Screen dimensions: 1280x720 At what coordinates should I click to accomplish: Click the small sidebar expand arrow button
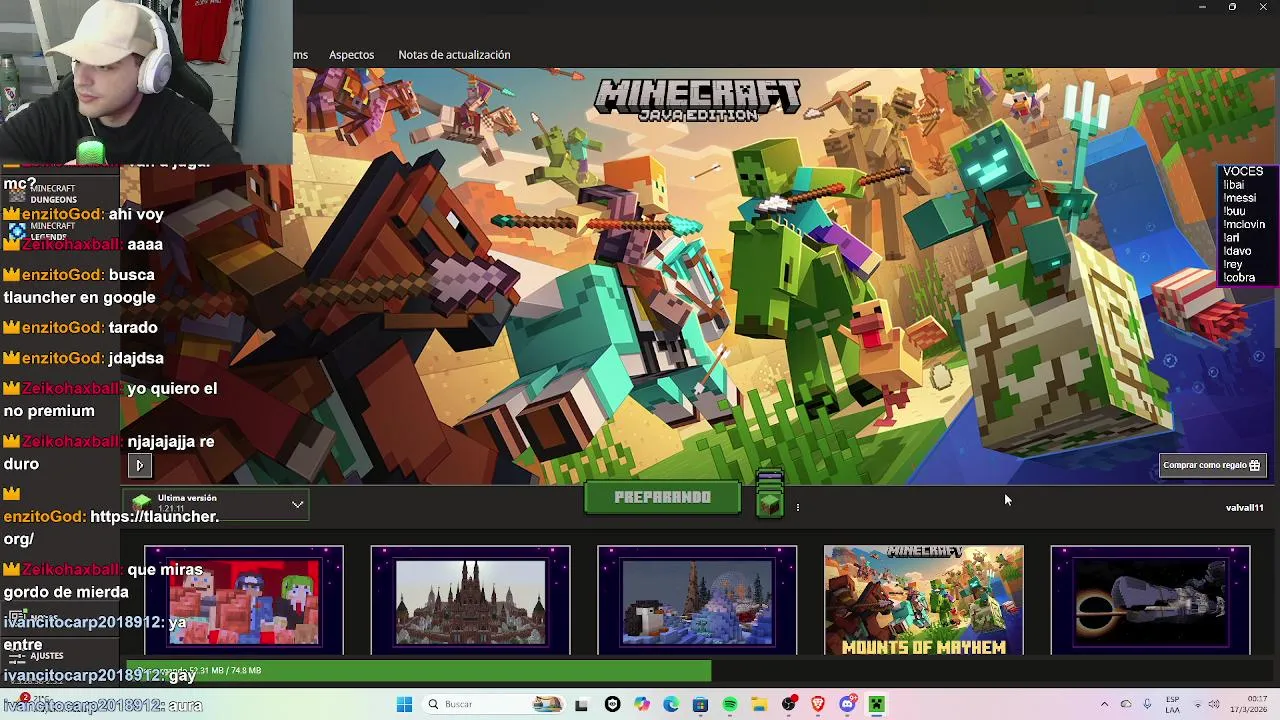(x=139, y=465)
